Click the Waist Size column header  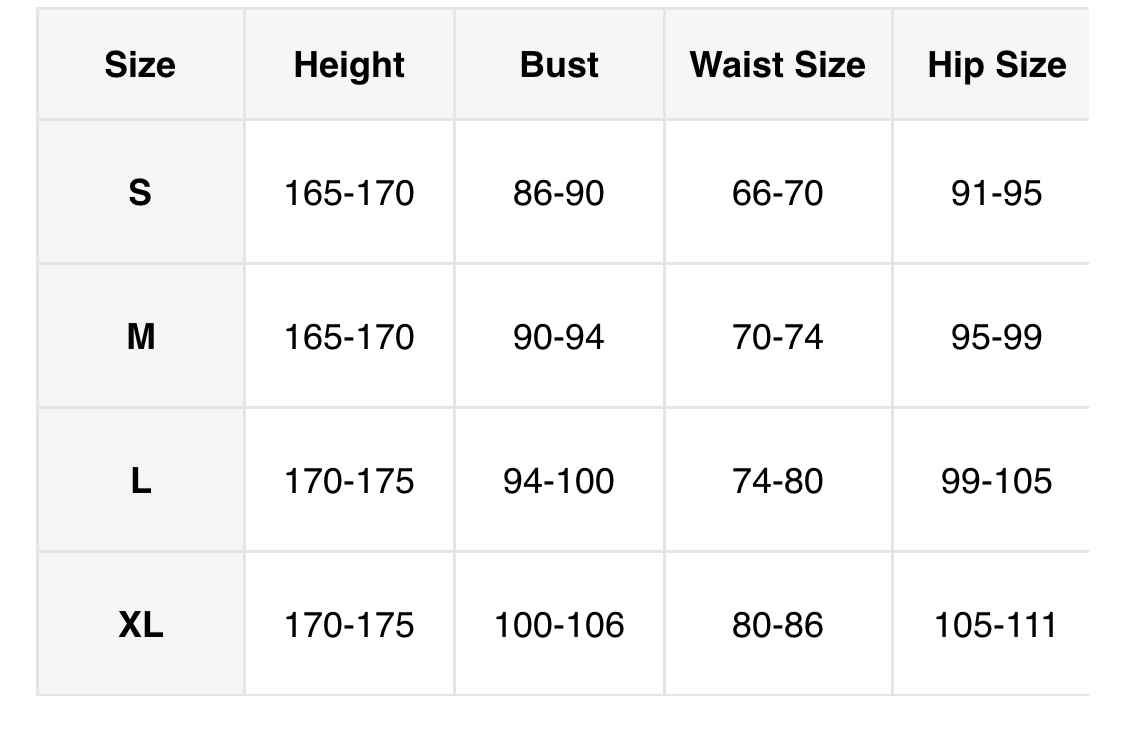tap(777, 65)
